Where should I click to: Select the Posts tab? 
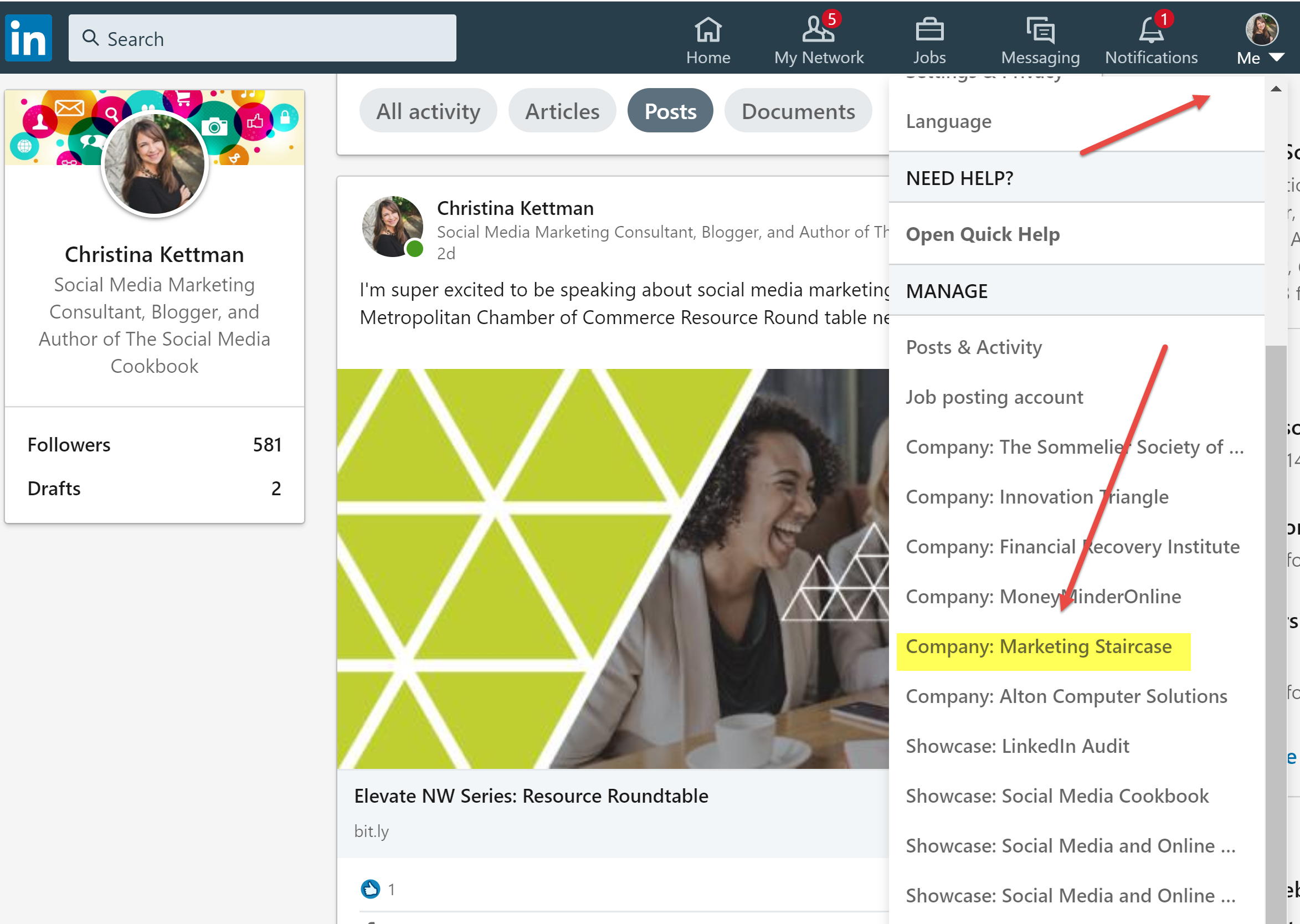(670, 111)
